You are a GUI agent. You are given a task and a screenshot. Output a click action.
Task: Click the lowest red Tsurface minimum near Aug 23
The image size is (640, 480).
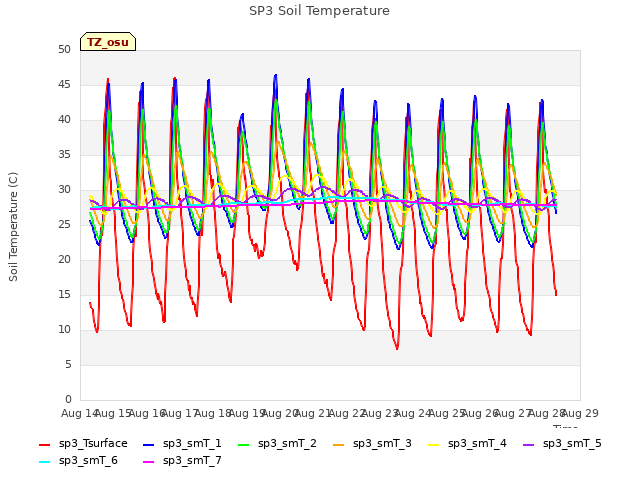(x=397, y=349)
